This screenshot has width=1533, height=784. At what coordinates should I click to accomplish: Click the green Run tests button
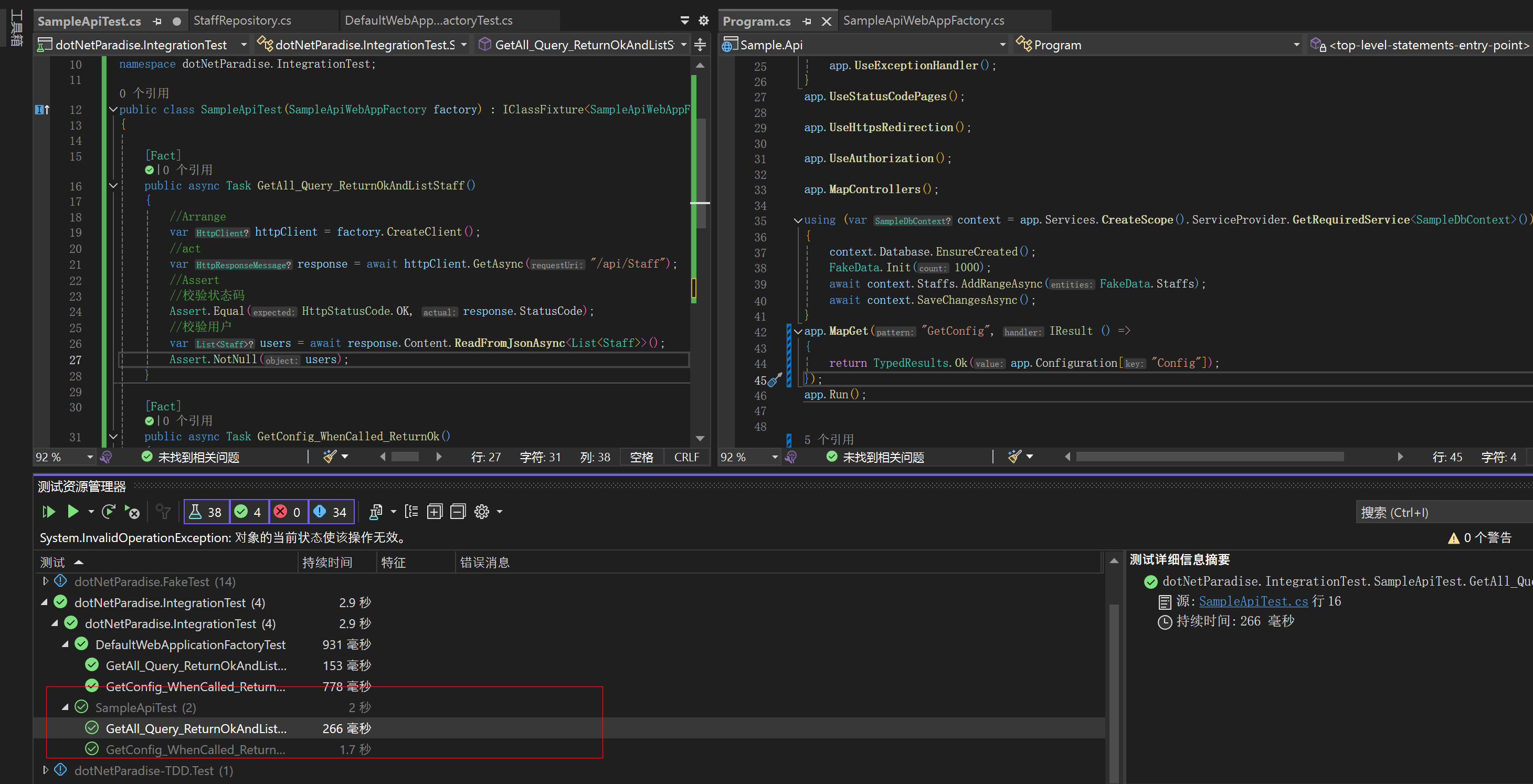pyautogui.click(x=72, y=512)
